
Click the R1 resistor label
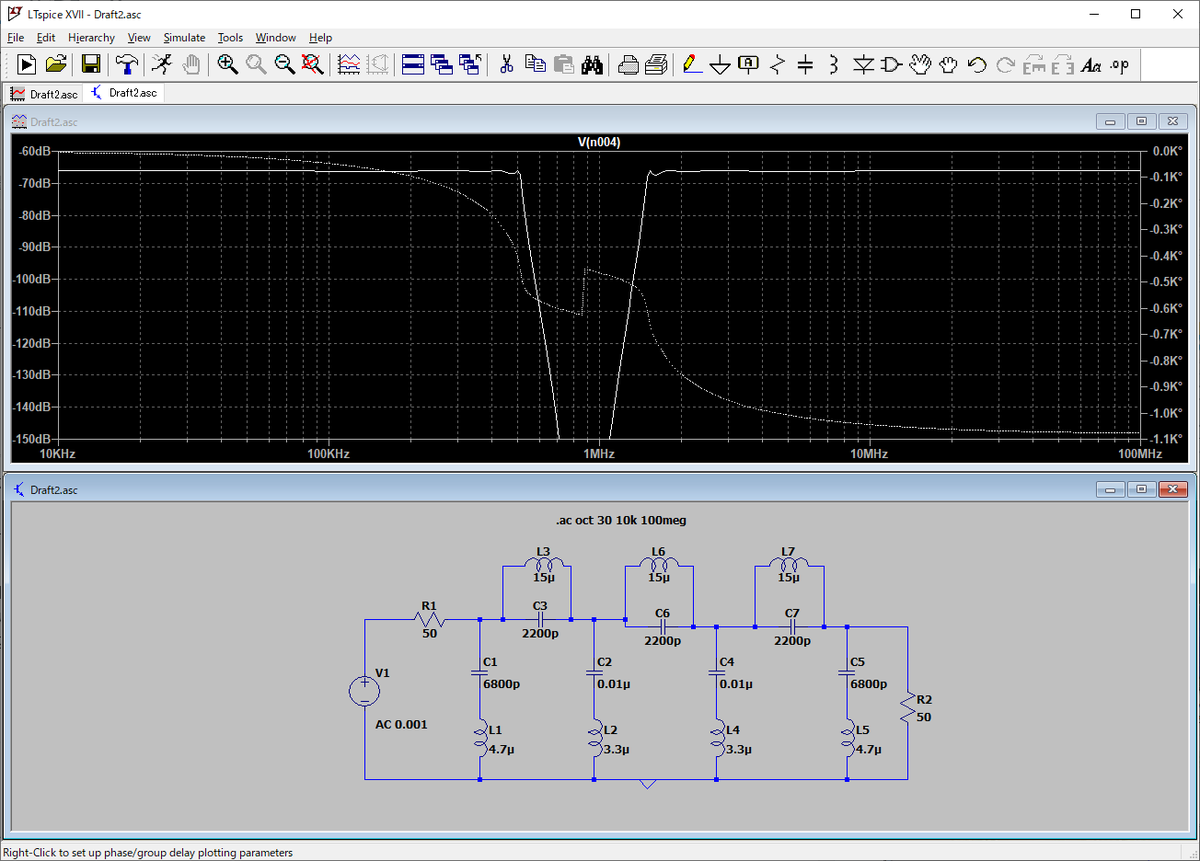point(429,605)
